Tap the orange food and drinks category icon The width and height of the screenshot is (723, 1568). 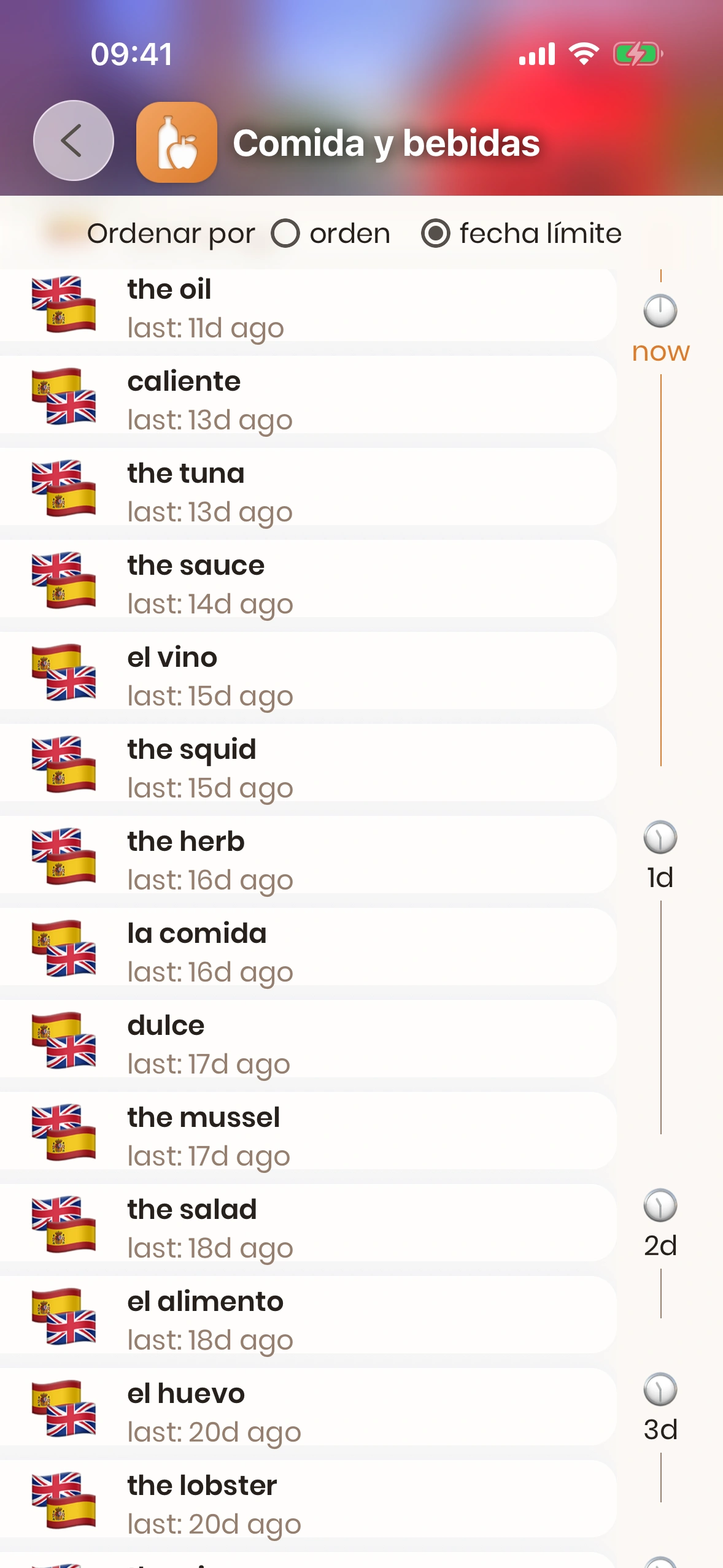pos(177,142)
